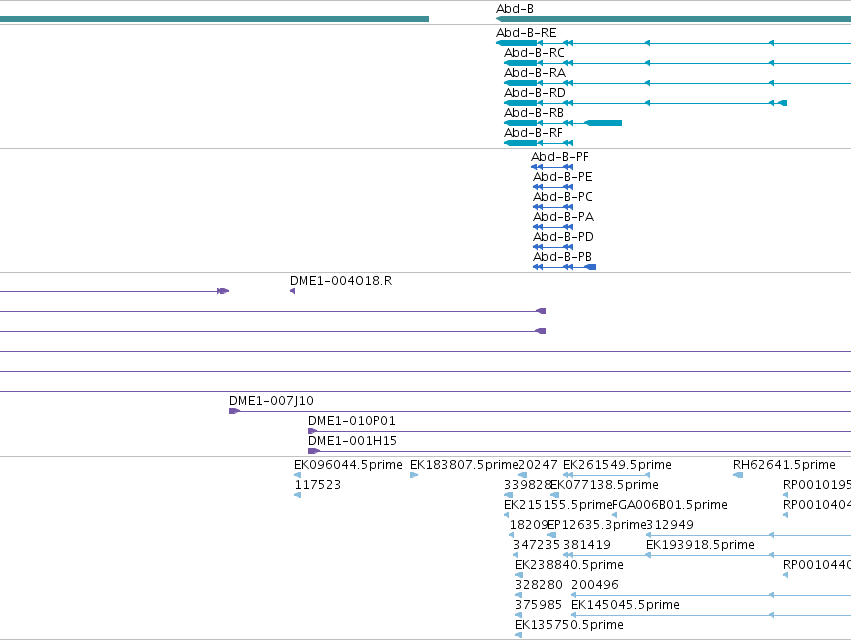Click the DME1-007J10 feature label
The width and height of the screenshot is (851, 640).
[x=271, y=401]
